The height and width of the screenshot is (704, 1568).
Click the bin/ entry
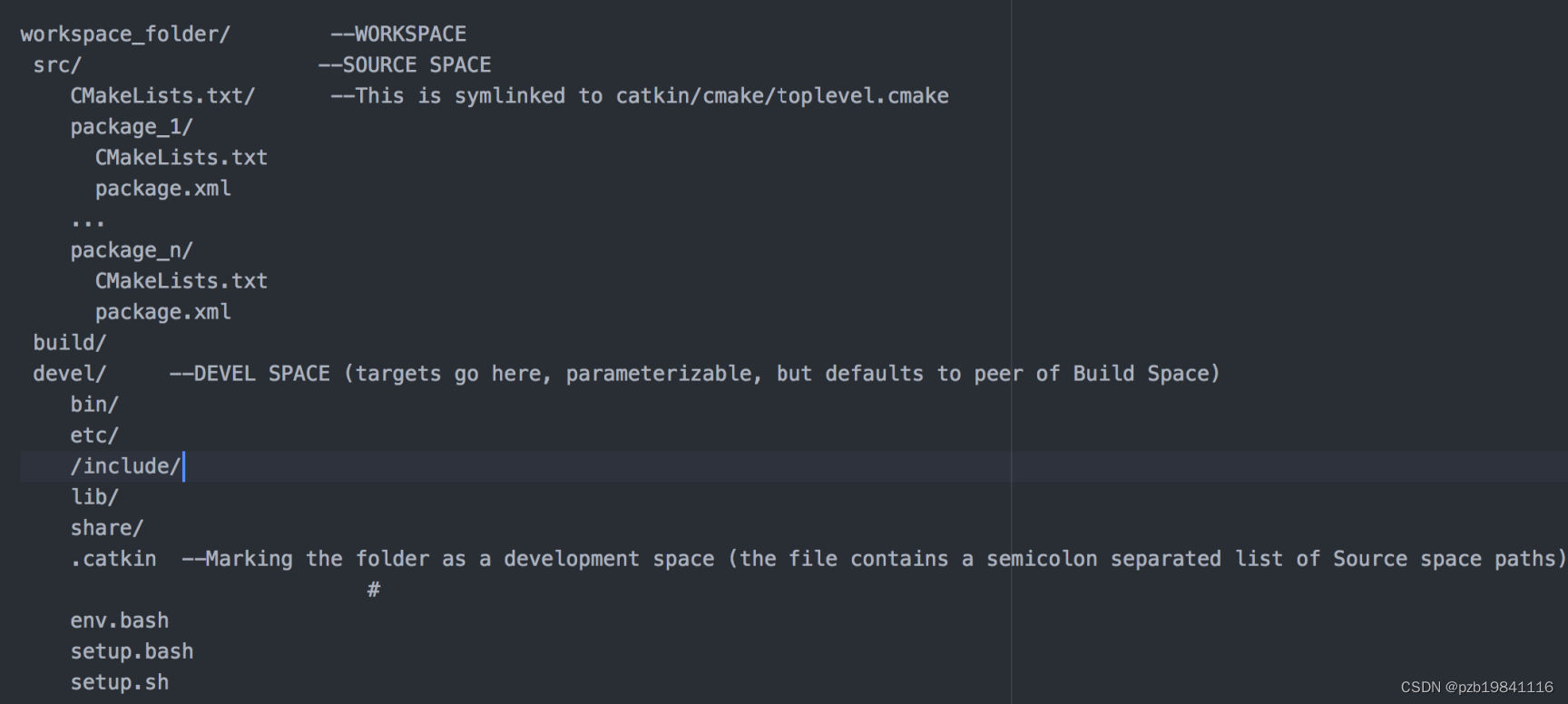point(94,405)
